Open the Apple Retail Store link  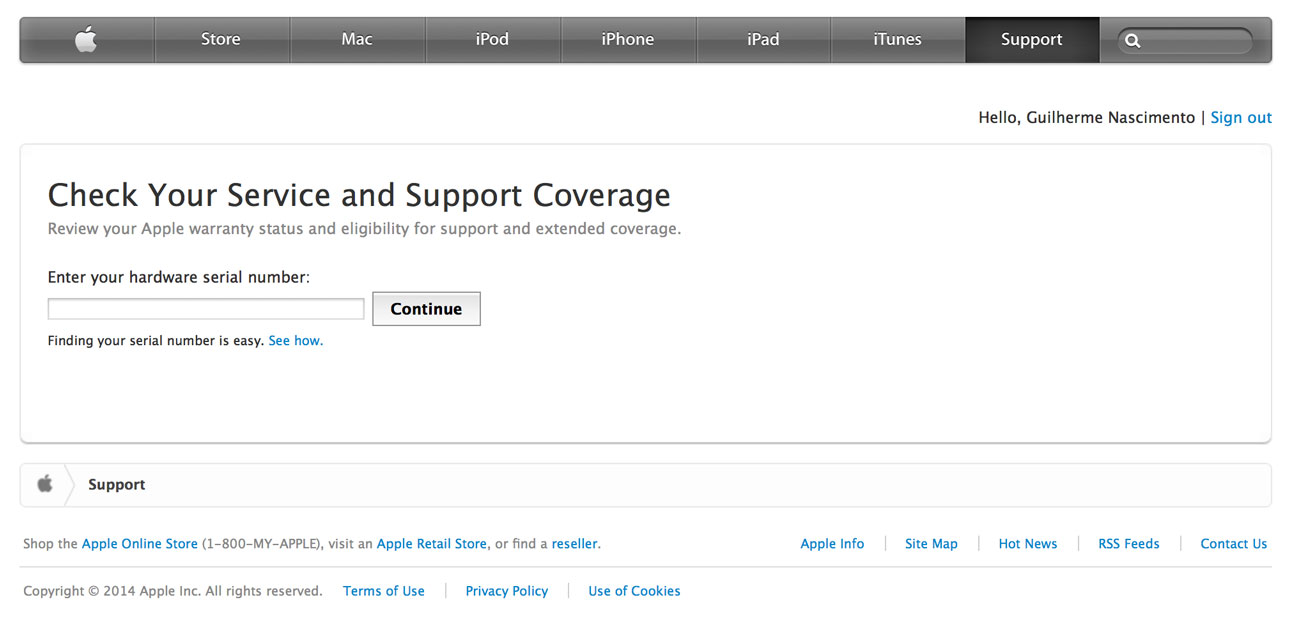point(432,544)
